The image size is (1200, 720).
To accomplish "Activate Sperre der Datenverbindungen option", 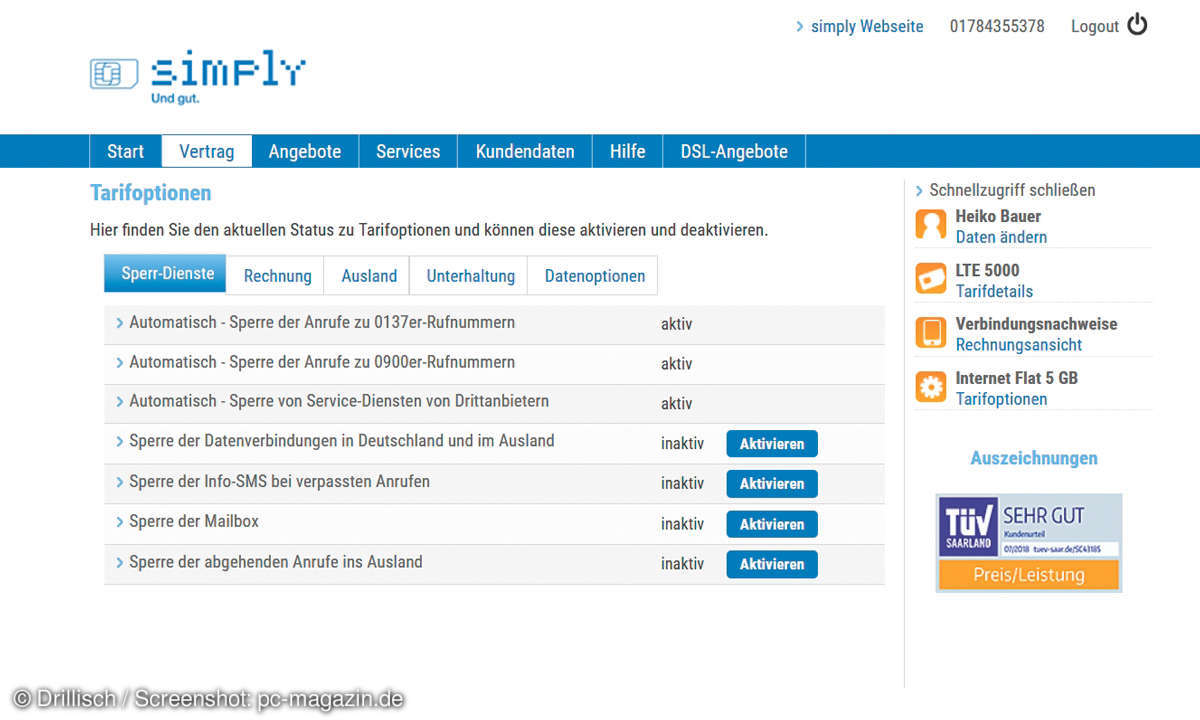I will click(x=771, y=444).
